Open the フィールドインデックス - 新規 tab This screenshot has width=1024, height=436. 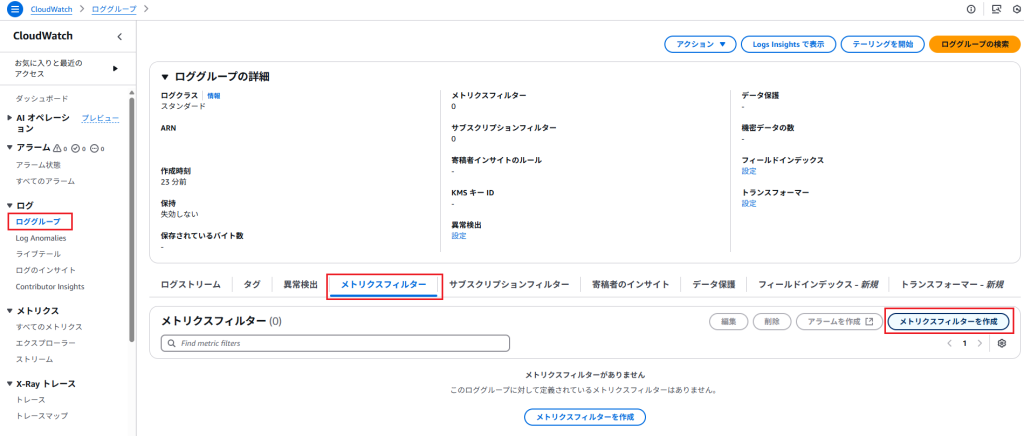[818, 285]
